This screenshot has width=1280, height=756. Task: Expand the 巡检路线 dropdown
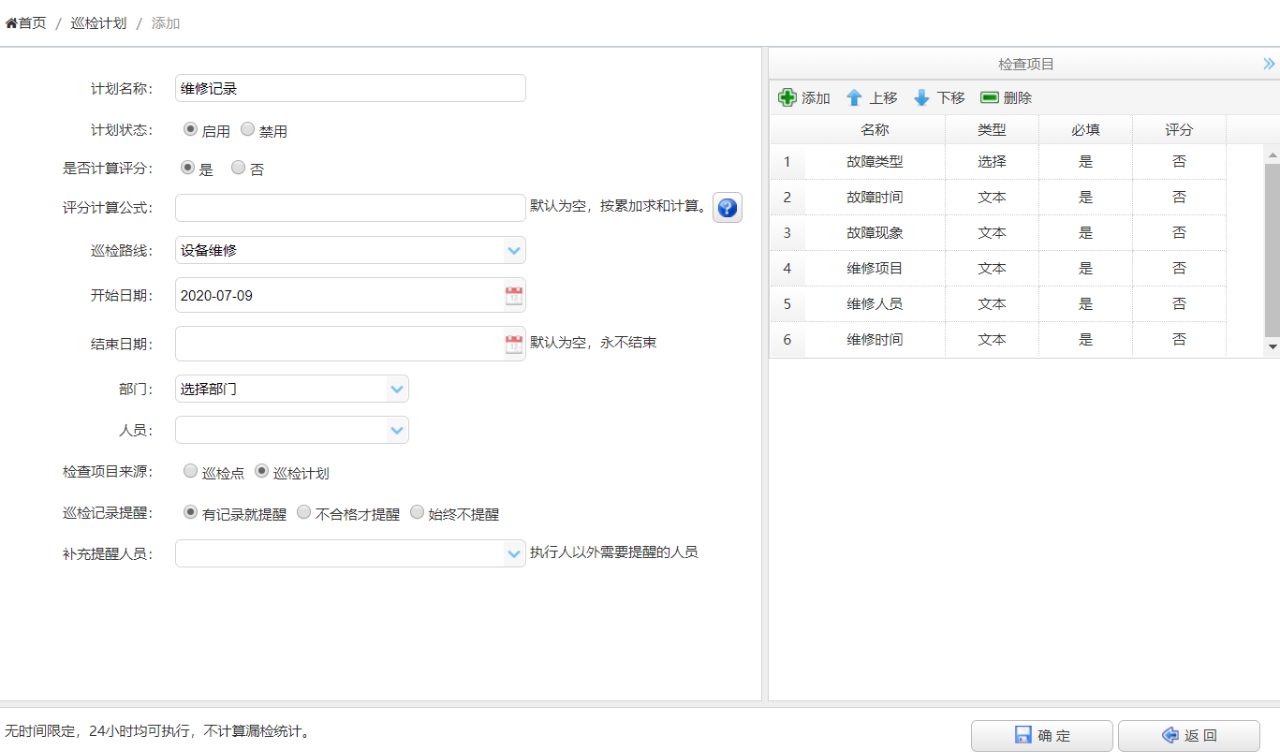coord(514,250)
